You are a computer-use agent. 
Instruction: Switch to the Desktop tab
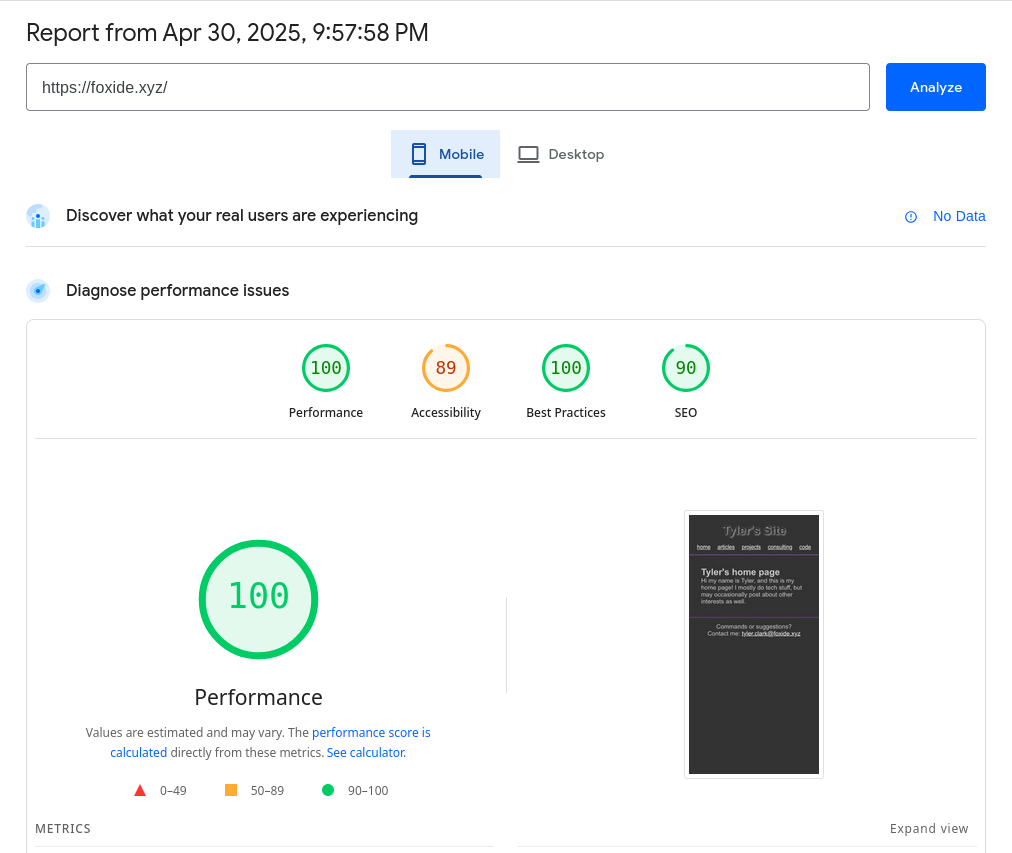561,154
